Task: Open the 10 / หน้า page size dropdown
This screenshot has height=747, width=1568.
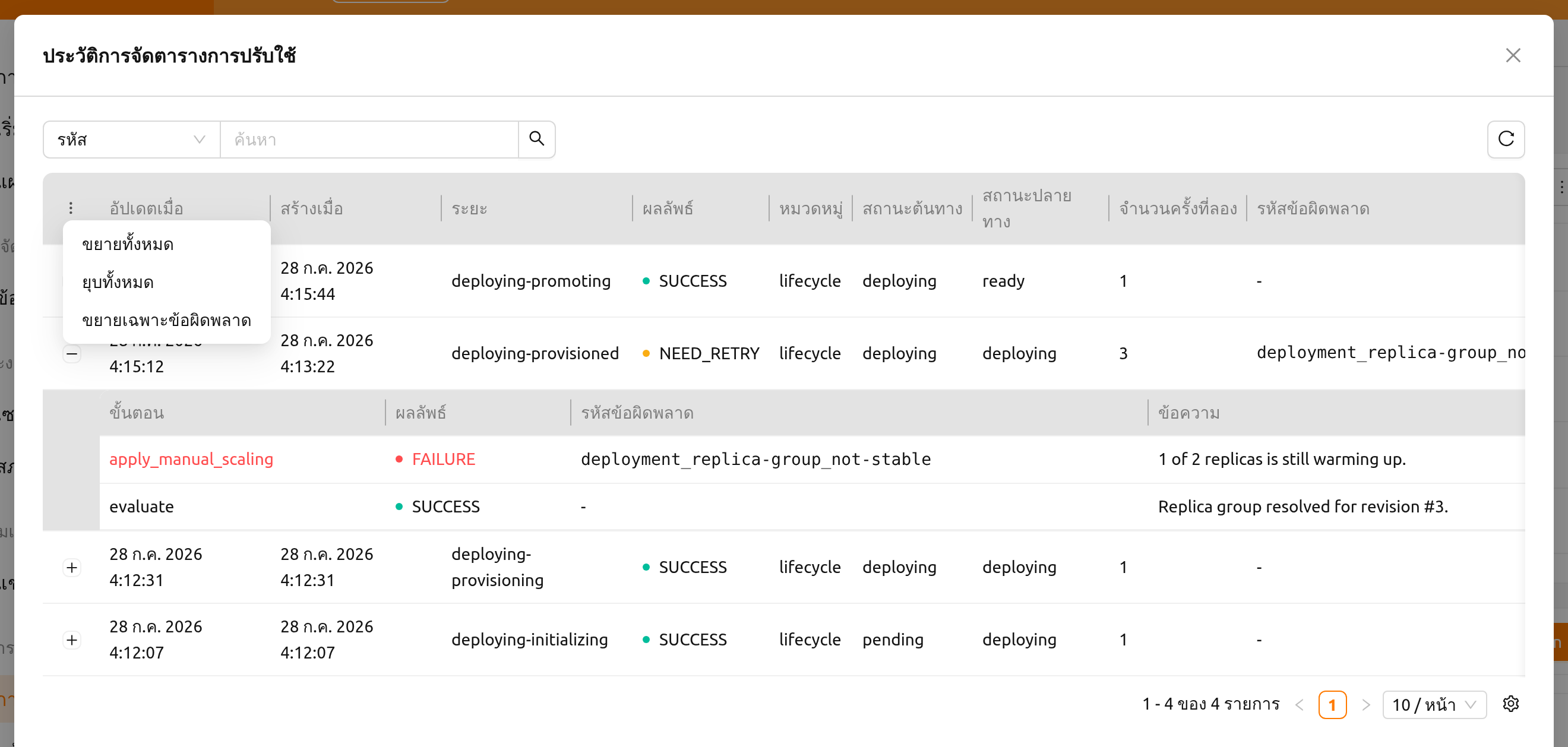Action: pos(1434,704)
